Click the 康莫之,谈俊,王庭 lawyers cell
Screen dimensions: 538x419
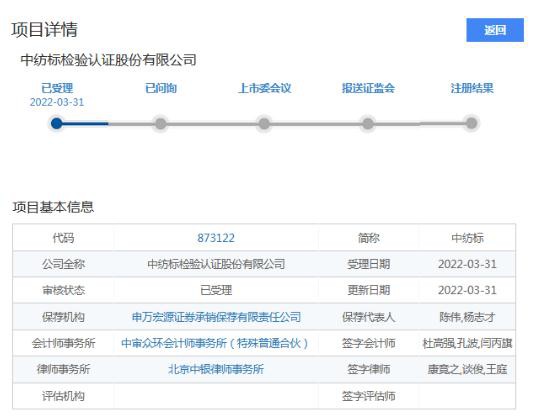coord(467,369)
